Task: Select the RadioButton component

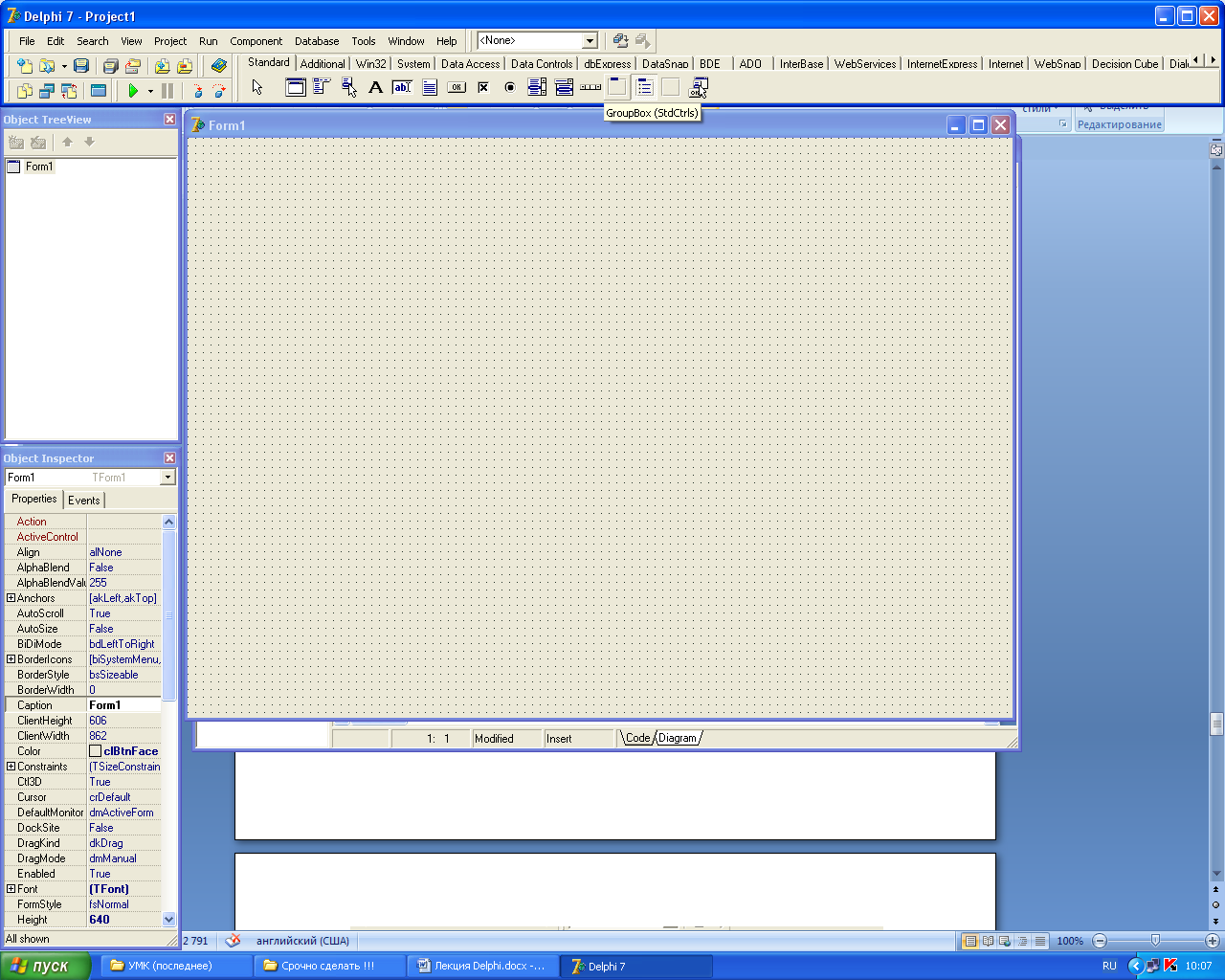Action: click(510, 87)
